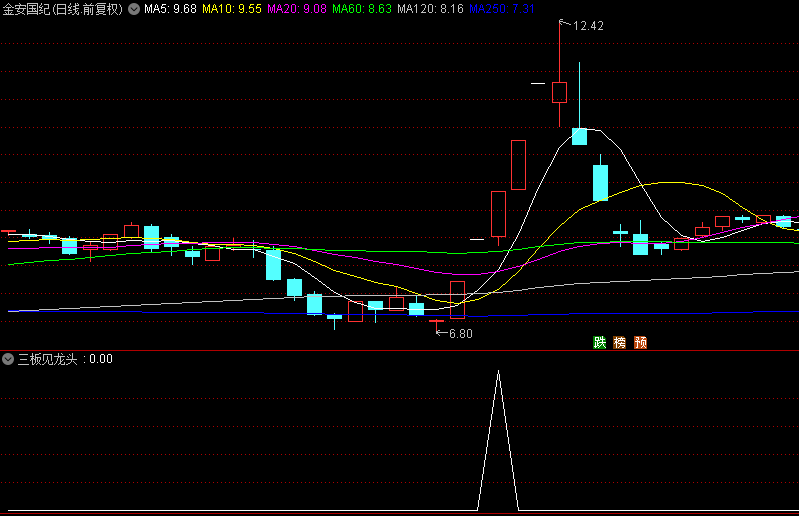The image size is (799, 516).
Task: Click the MA120: 8.16 label
Action: point(430,9)
